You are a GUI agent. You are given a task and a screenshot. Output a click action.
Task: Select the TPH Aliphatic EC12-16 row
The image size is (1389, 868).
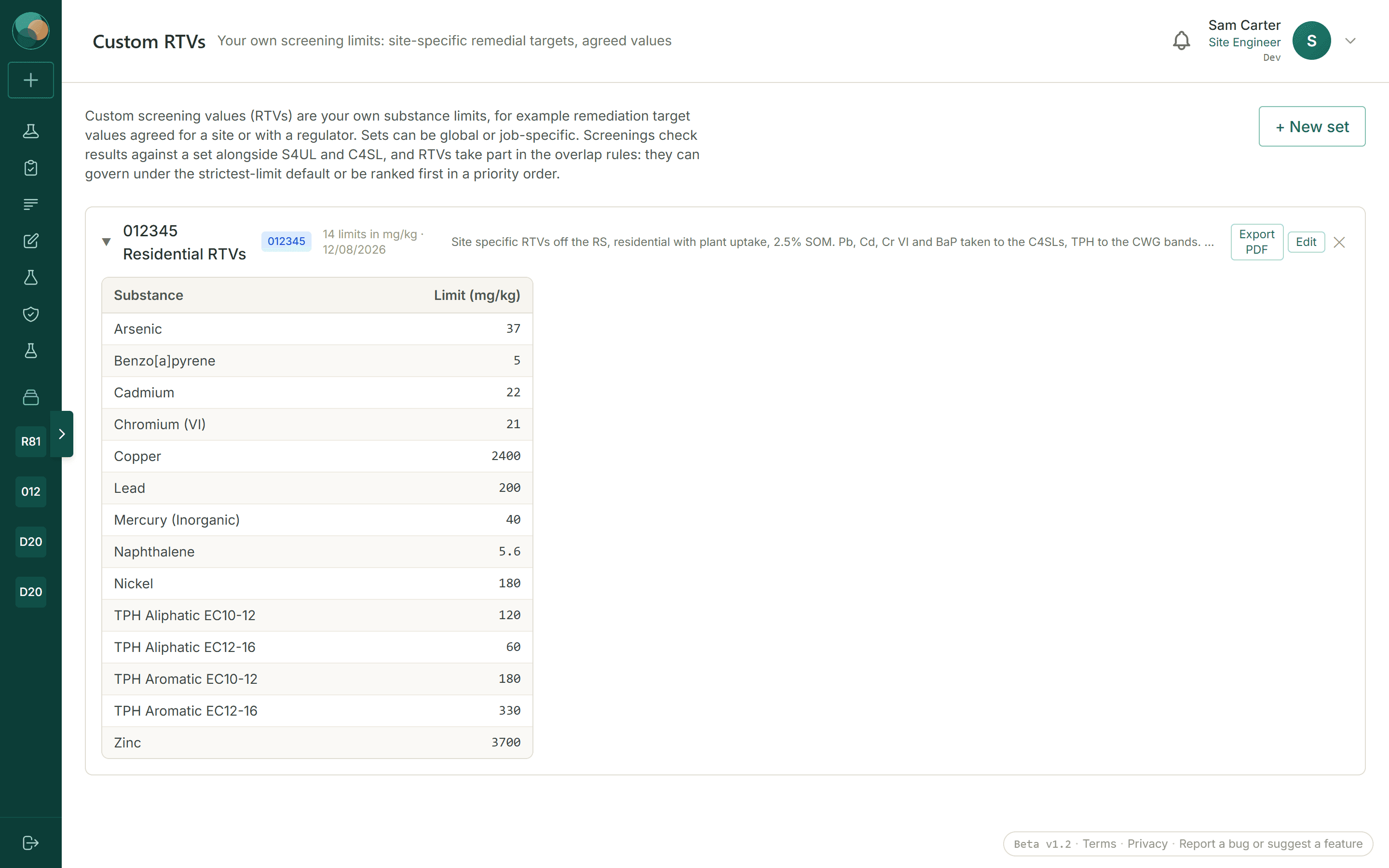click(x=317, y=647)
